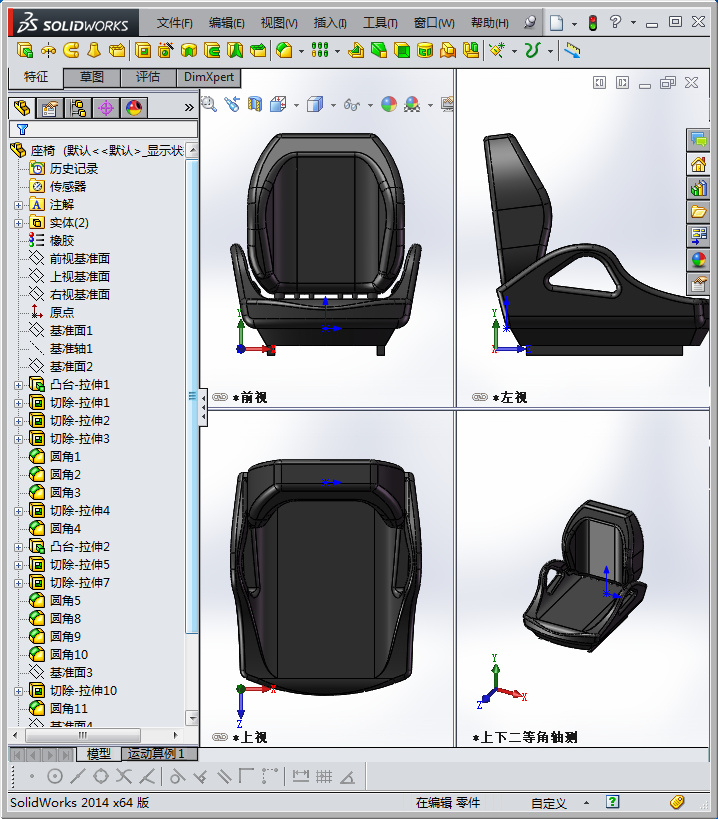Switch to the DimXpert tab
The image size is (718, 819).
pyautogui.click(x=209, y=77)
